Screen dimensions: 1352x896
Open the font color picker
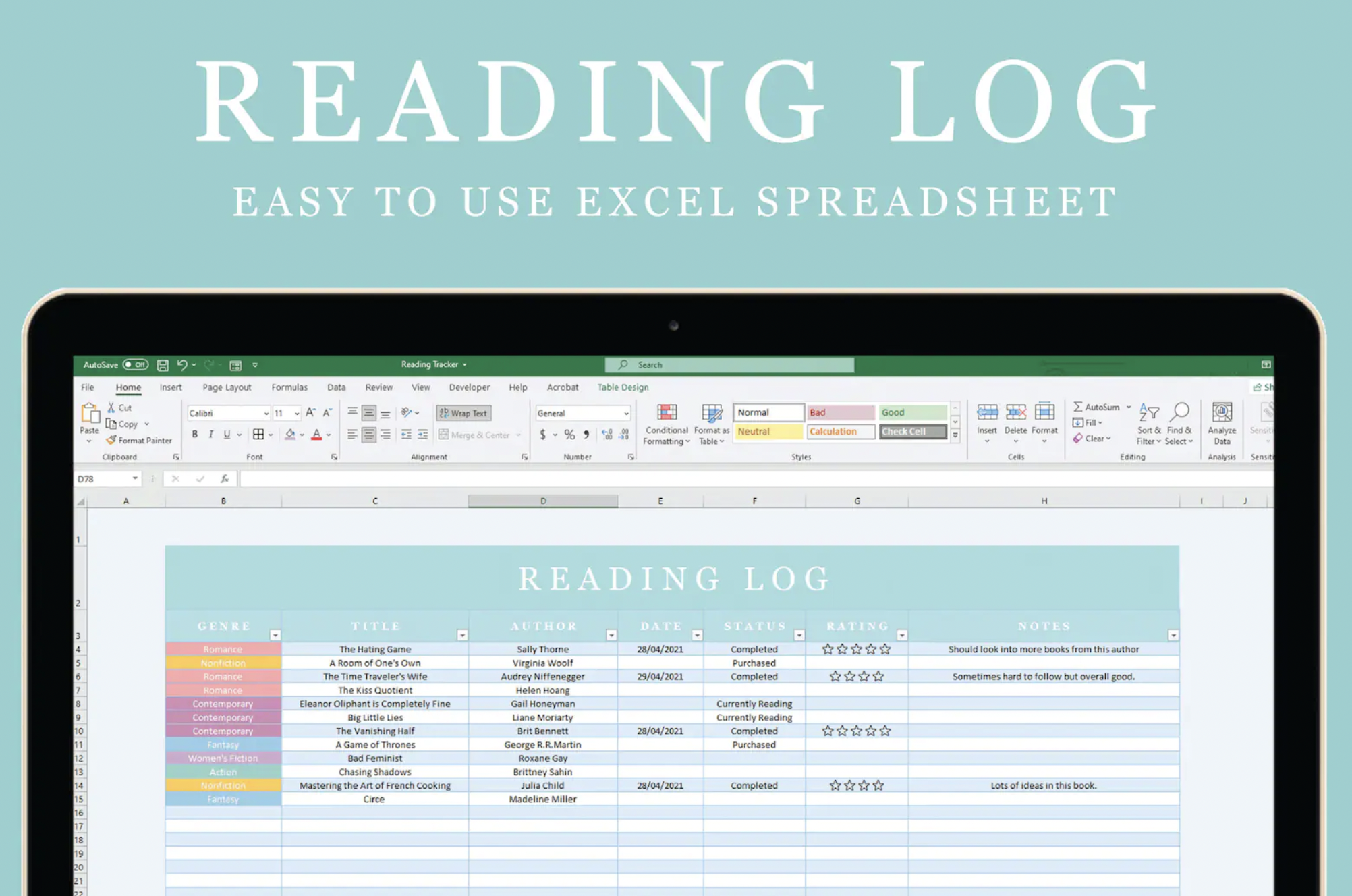tap(325, 436)
